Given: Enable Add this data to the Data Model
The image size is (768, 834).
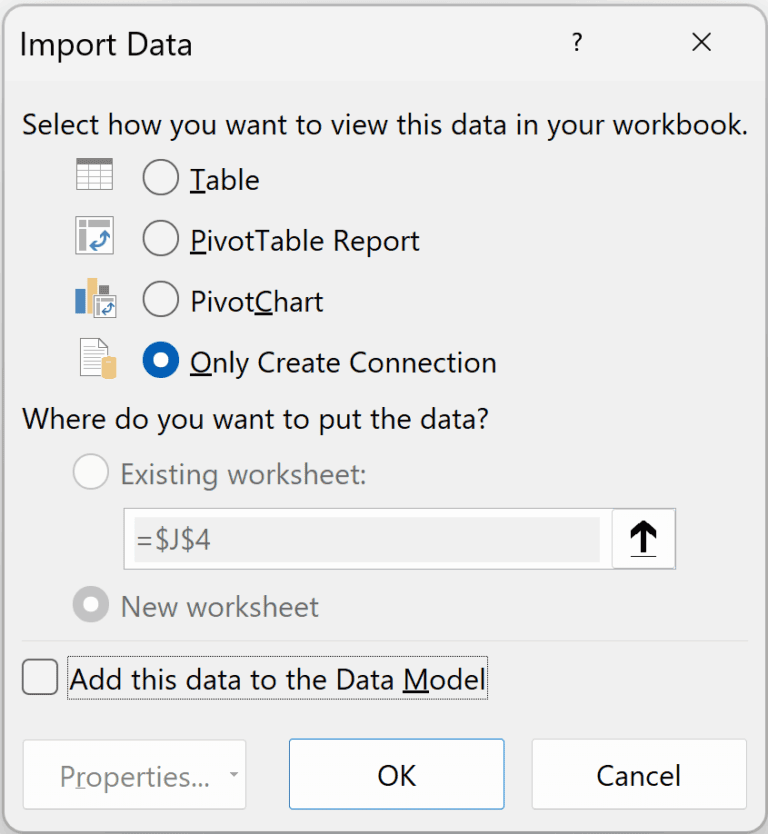Looking at the screenshot, I should [39, 677].
